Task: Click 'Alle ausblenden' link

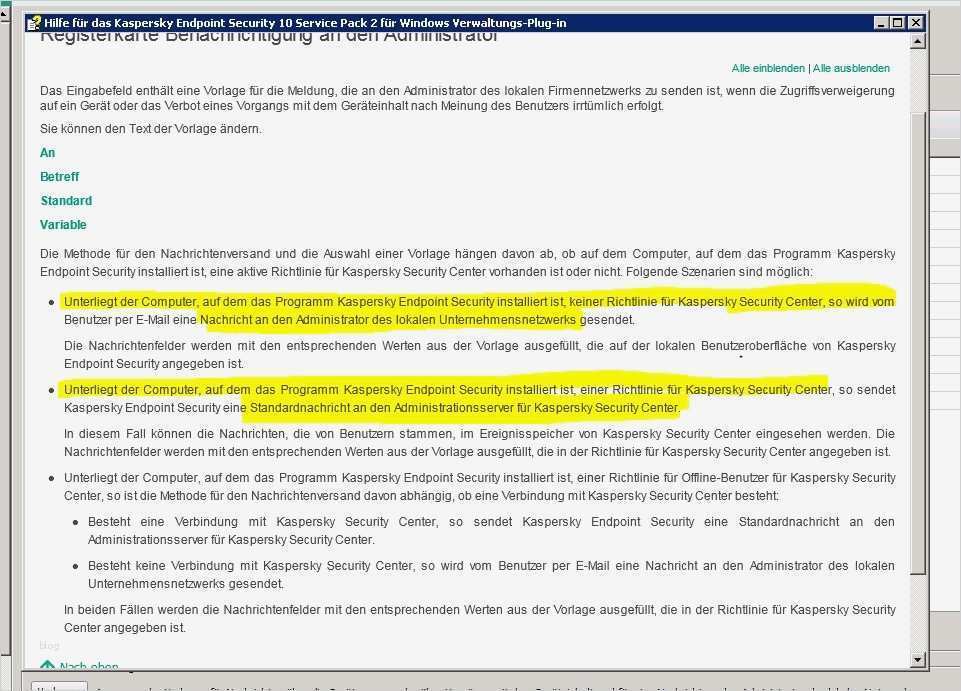Action: click(x=851, y=68)
